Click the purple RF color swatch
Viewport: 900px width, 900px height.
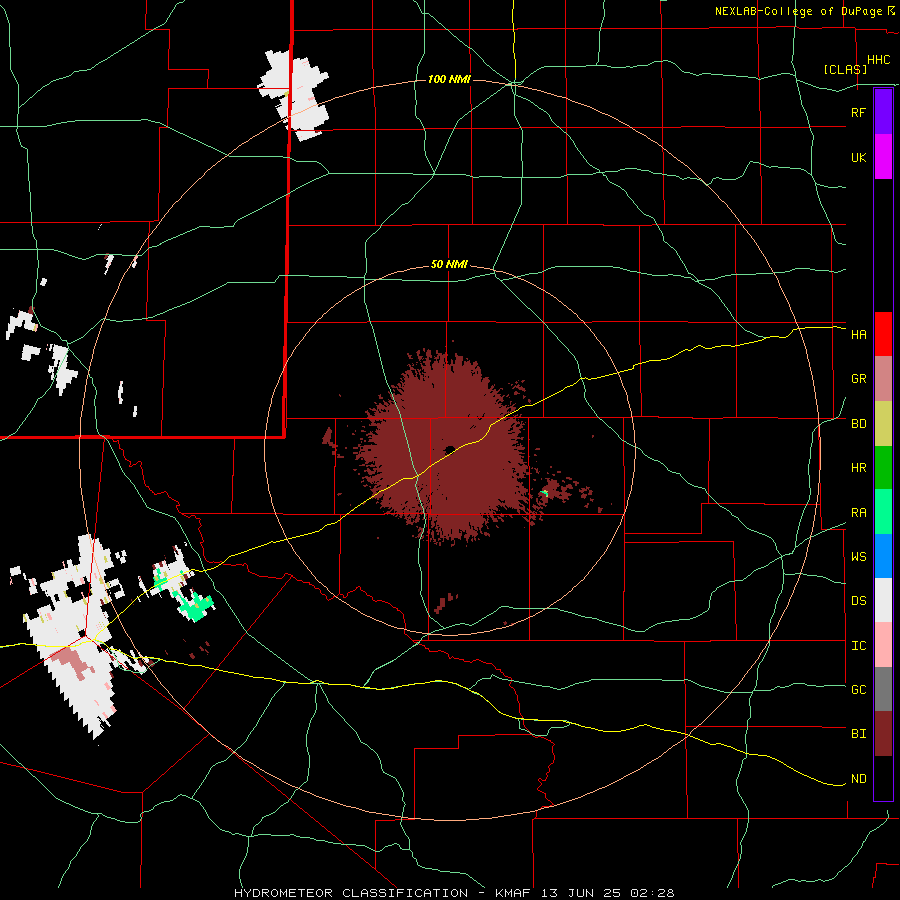point(883,112)
